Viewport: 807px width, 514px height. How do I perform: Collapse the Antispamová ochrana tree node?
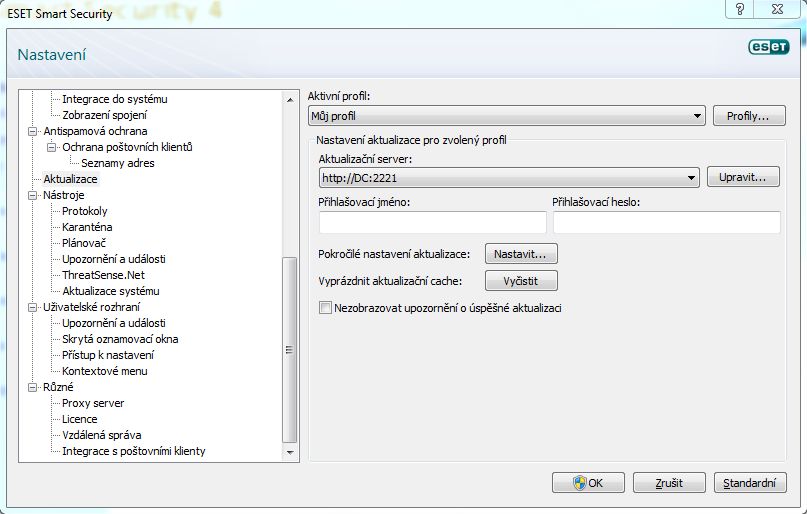32,131
